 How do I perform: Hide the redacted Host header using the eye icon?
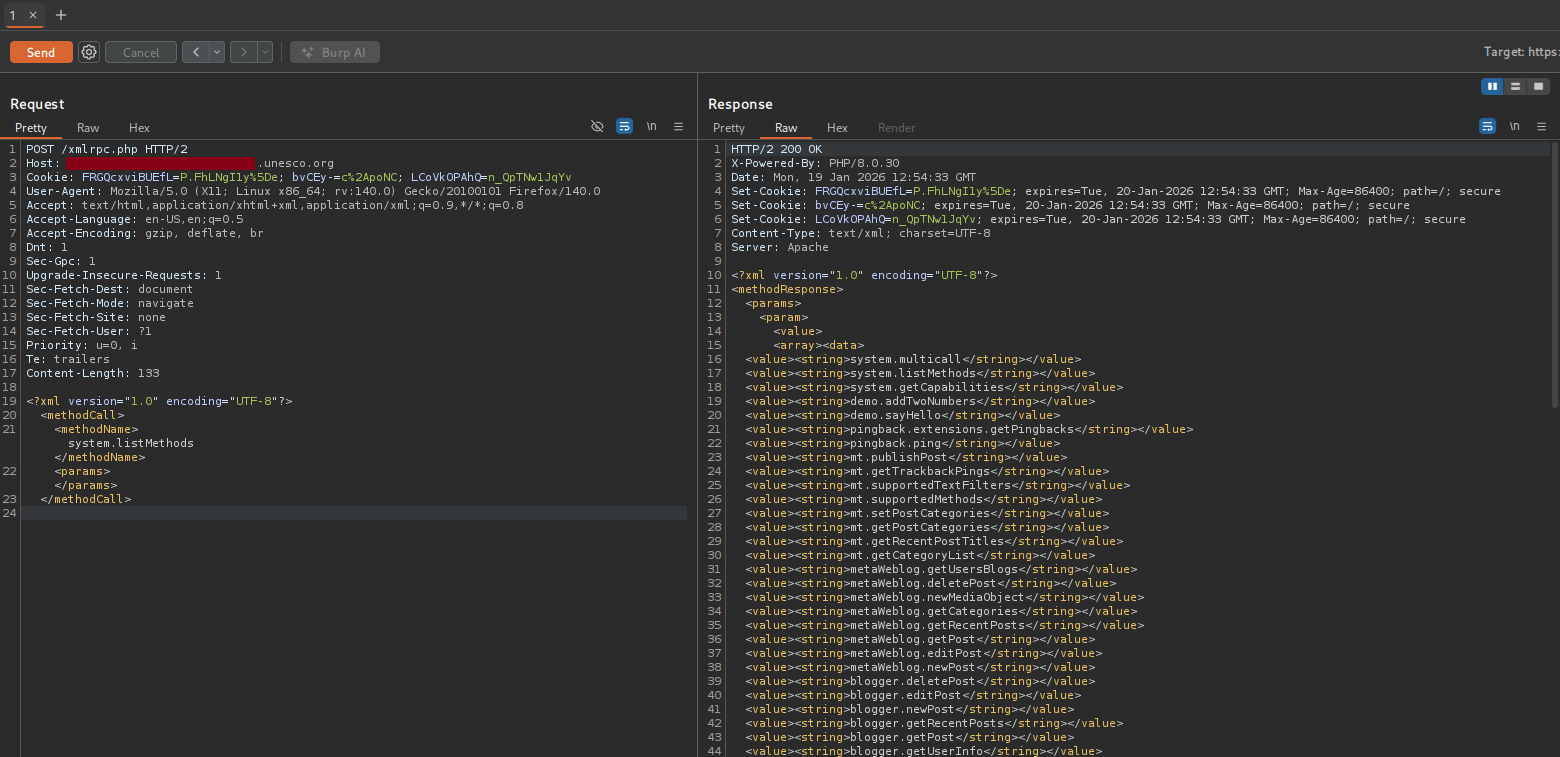coord(597,126)
